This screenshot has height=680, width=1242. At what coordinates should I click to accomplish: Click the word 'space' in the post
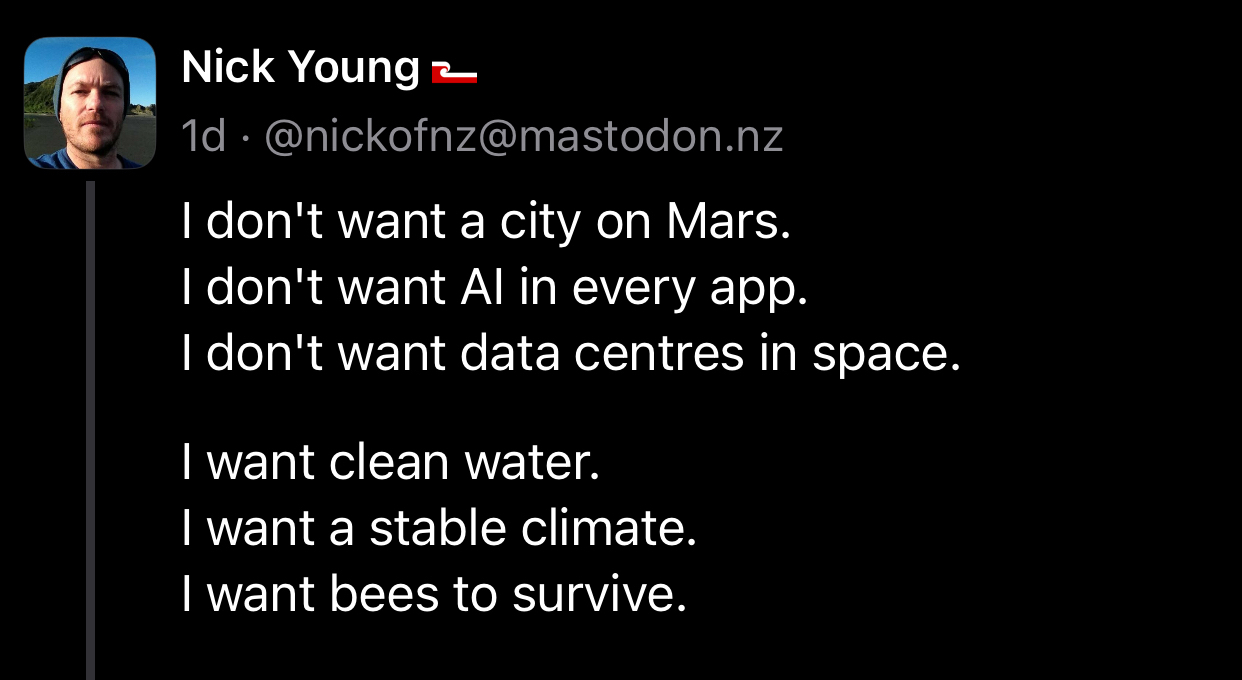click(879, 354)
